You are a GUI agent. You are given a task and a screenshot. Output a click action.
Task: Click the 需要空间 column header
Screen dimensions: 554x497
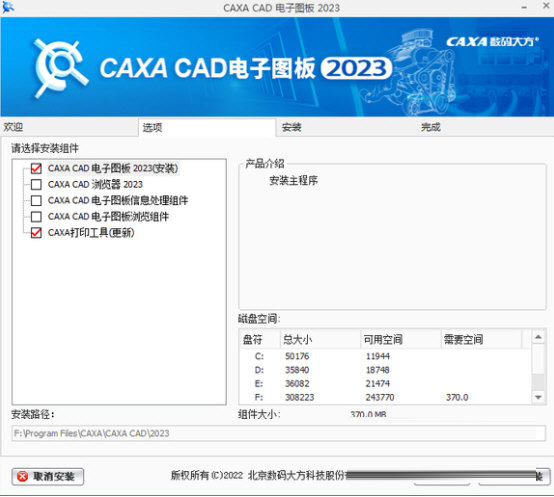481,340
